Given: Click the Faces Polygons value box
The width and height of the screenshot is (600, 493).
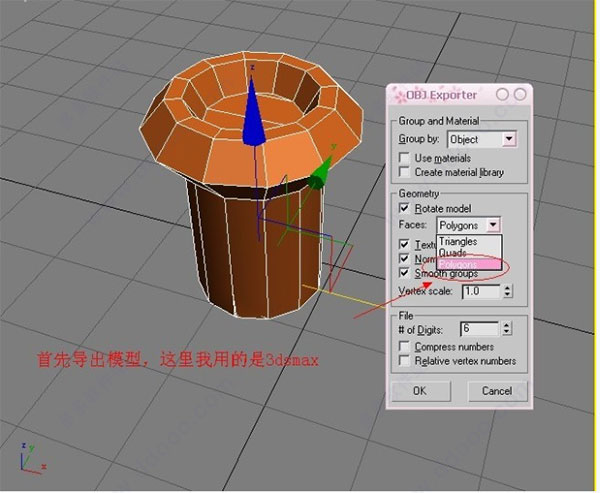Looking at the screenshot, I should click(463, 225).
